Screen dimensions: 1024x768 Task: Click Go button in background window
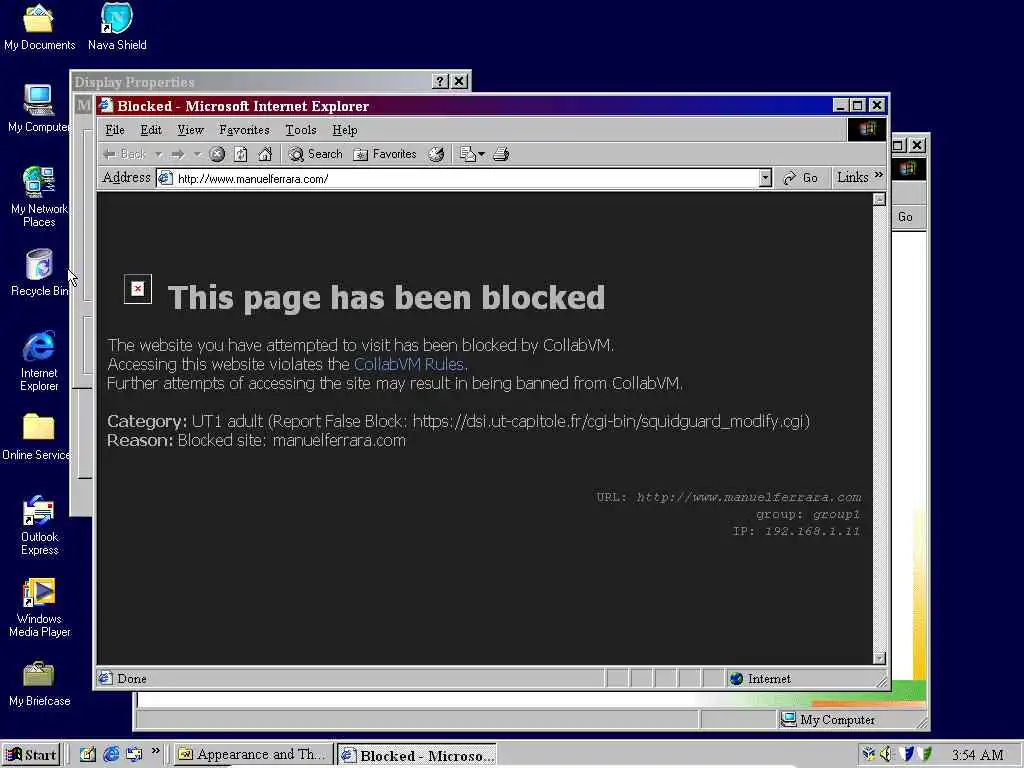point(905,217)
